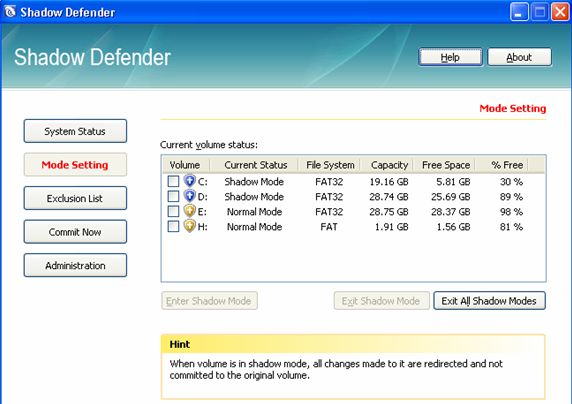Click Normal Mode status of drive H:
Image resolution: width=572 pixels, height=404 pixels.
[x=254, y=227]
